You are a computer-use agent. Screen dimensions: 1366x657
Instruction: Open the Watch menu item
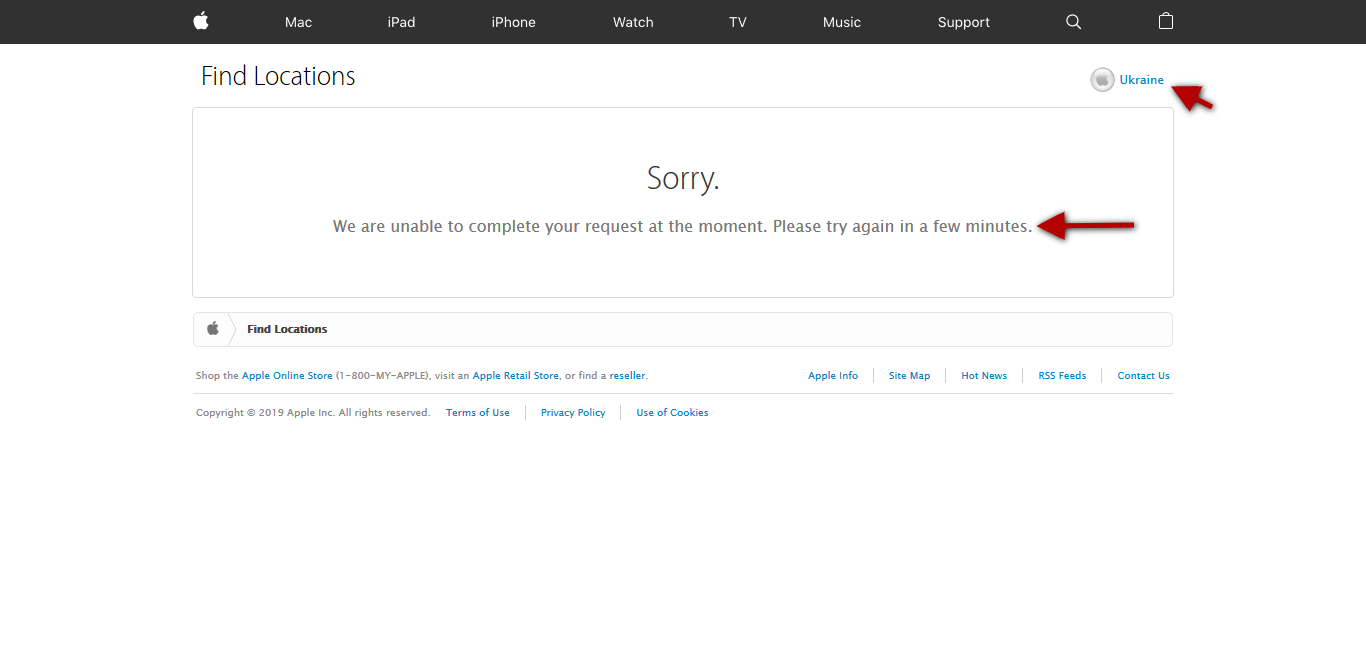click(x=633, y=22)
